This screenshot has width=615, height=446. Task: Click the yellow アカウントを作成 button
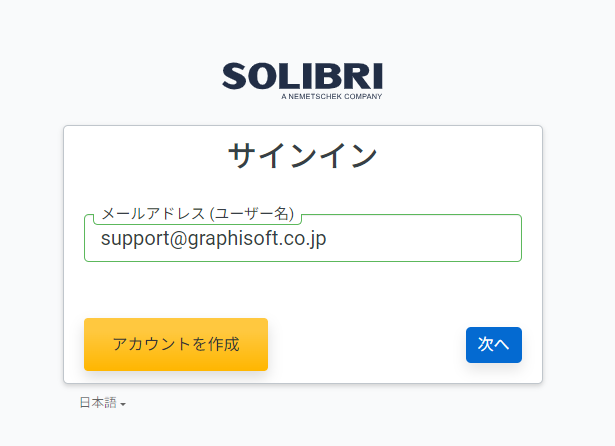(x=176, y=344)
